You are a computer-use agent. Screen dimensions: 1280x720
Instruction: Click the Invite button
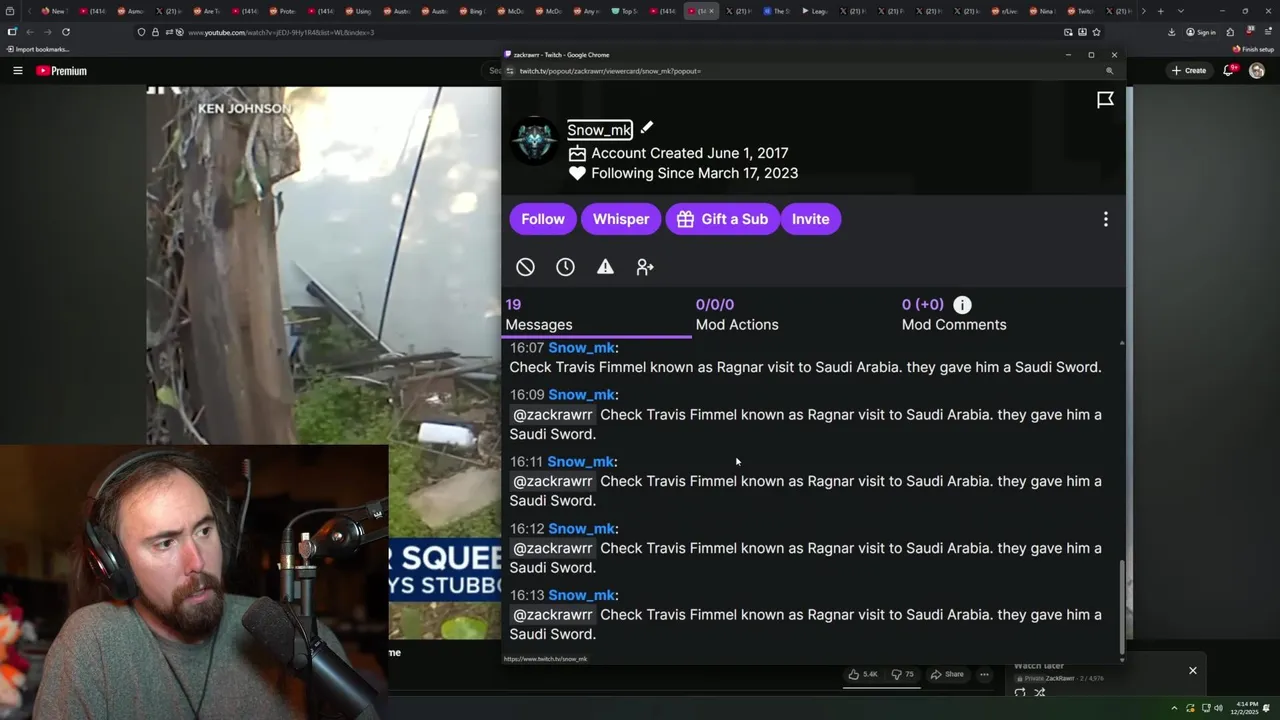point(810,219)
